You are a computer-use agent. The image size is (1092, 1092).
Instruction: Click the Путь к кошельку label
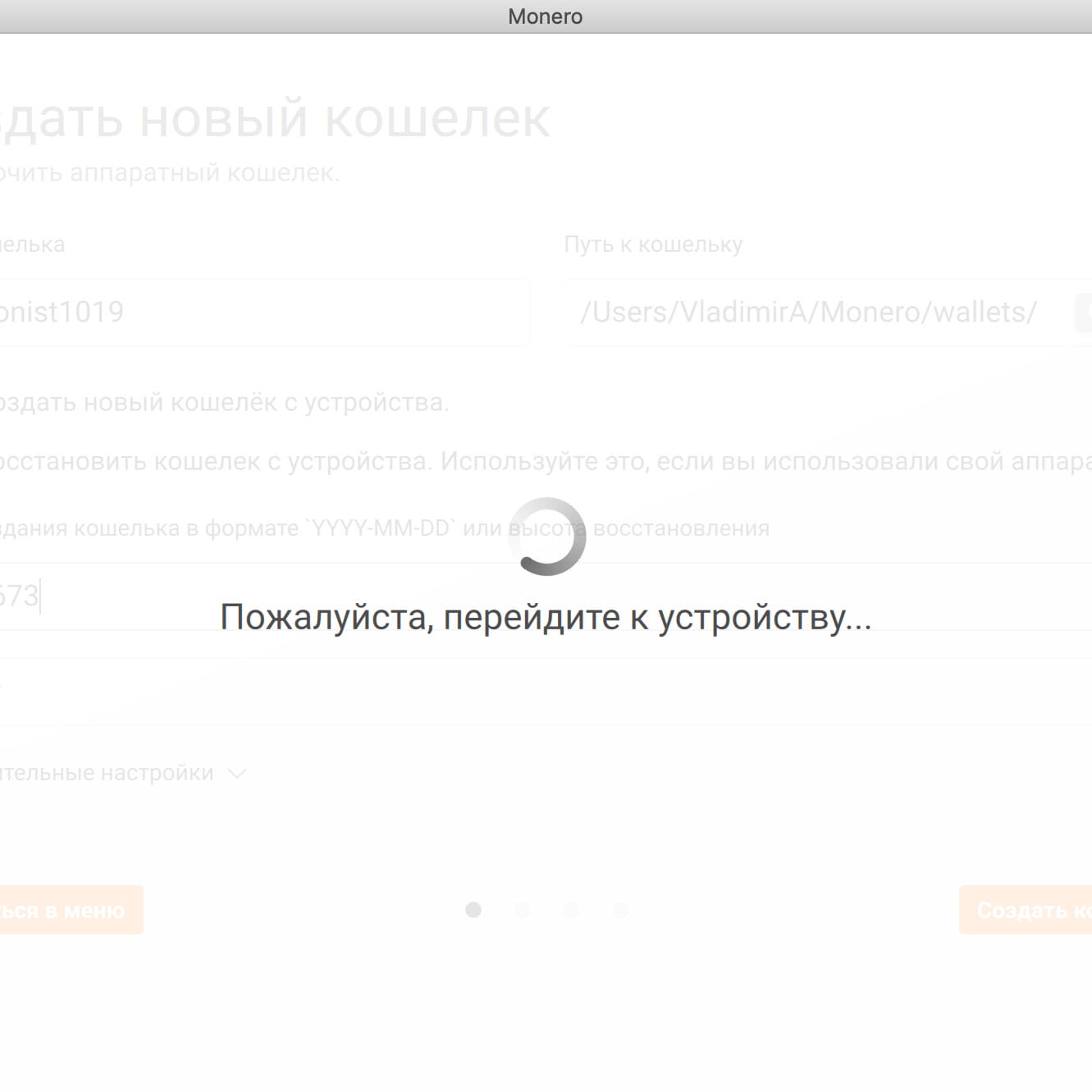coord(653,244)
